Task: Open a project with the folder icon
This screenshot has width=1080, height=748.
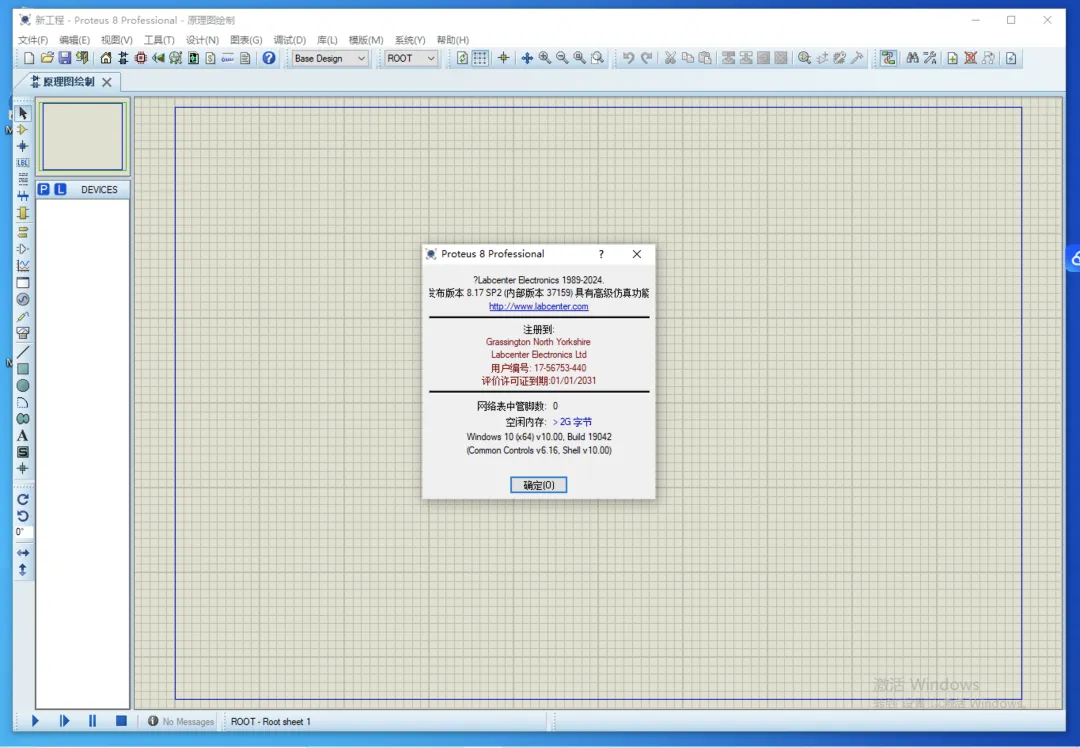Action: 47,59
